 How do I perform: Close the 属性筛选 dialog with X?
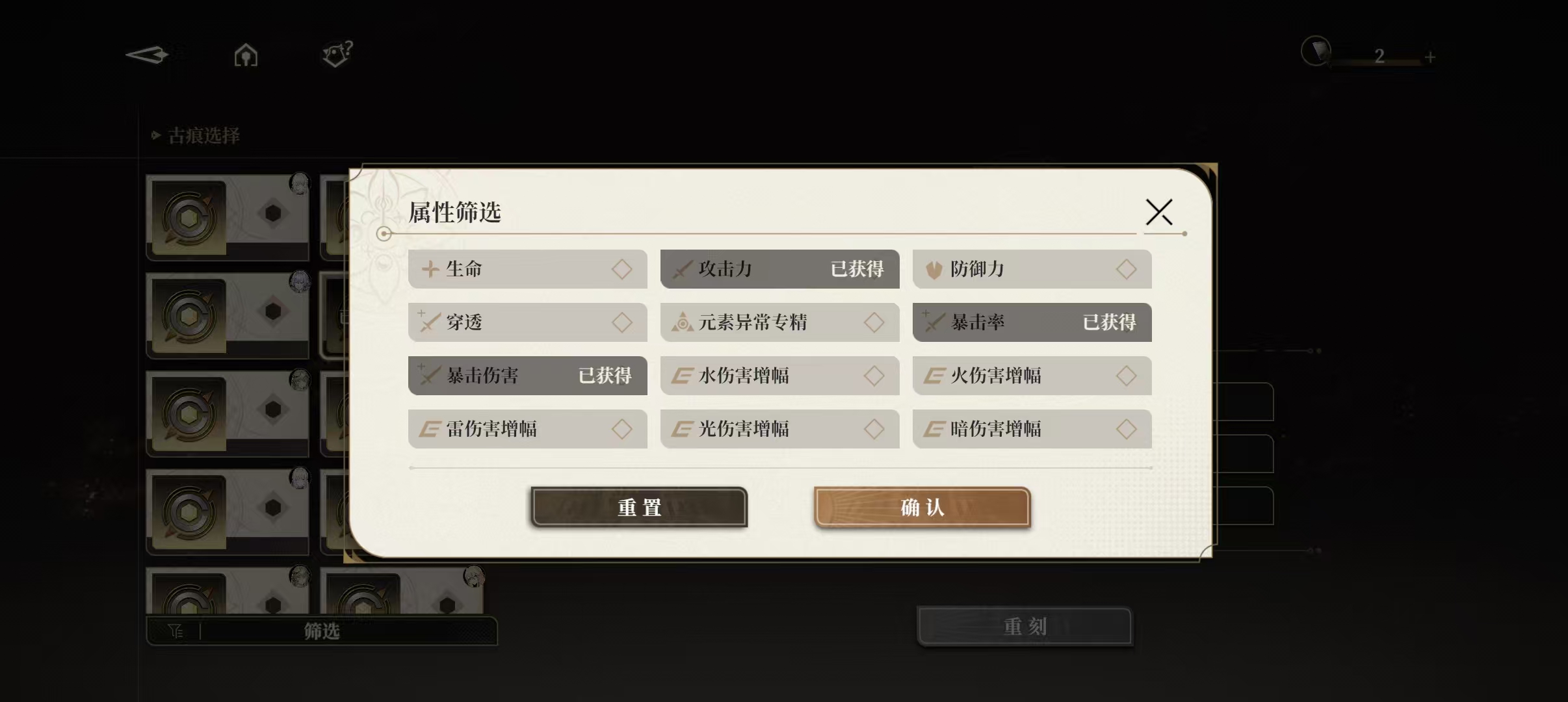pyautogui.click(x=1158, y=212)
